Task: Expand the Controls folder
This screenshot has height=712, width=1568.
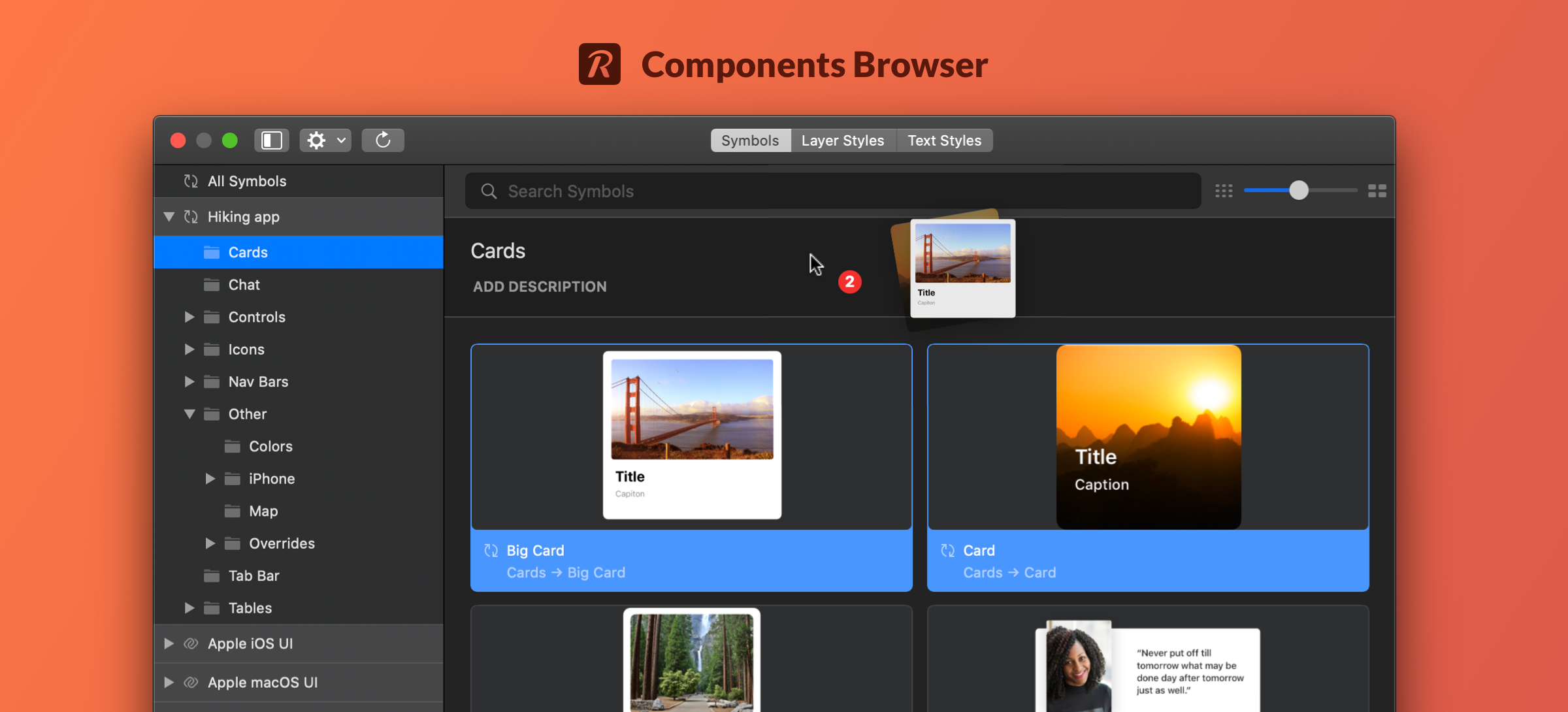Action: (189, 317)
